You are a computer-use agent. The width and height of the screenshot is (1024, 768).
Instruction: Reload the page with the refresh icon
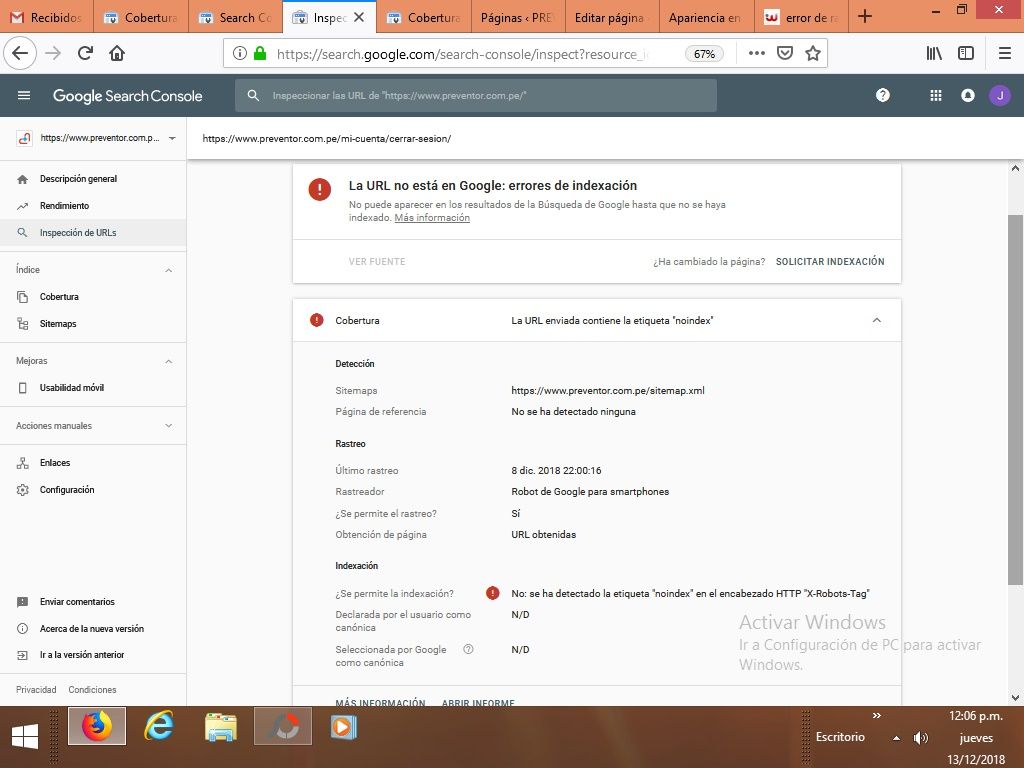(85, 54)
